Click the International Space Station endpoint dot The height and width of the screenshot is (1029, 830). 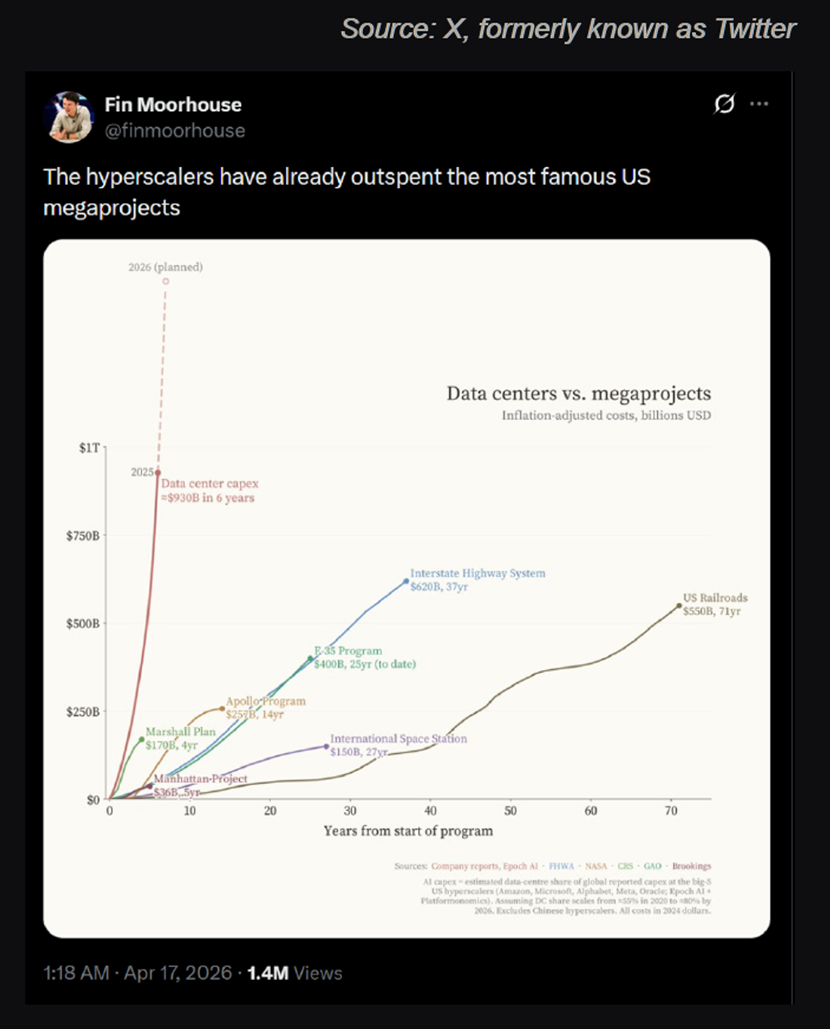327,746
